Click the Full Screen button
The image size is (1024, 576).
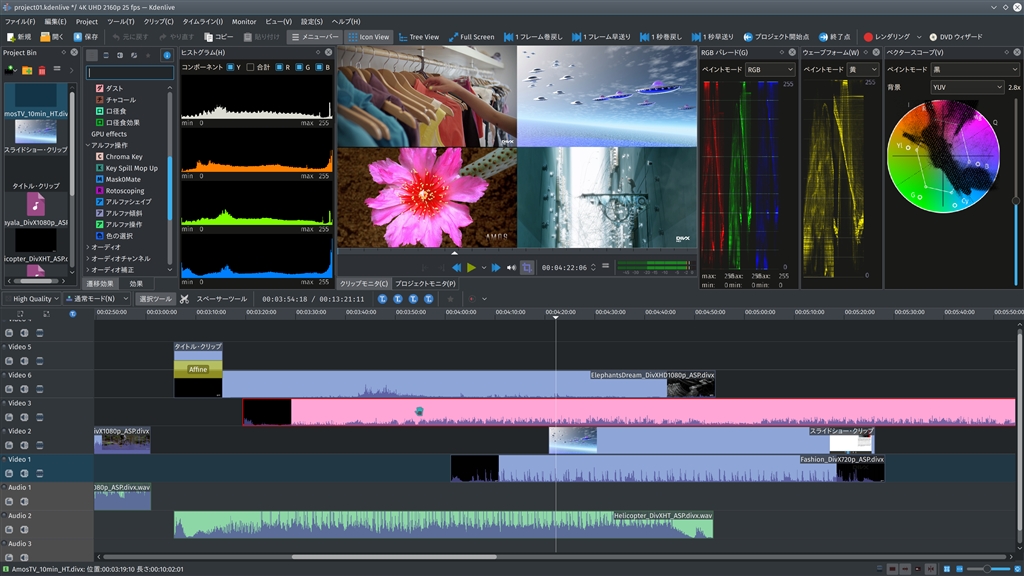[x=470, y=37]
